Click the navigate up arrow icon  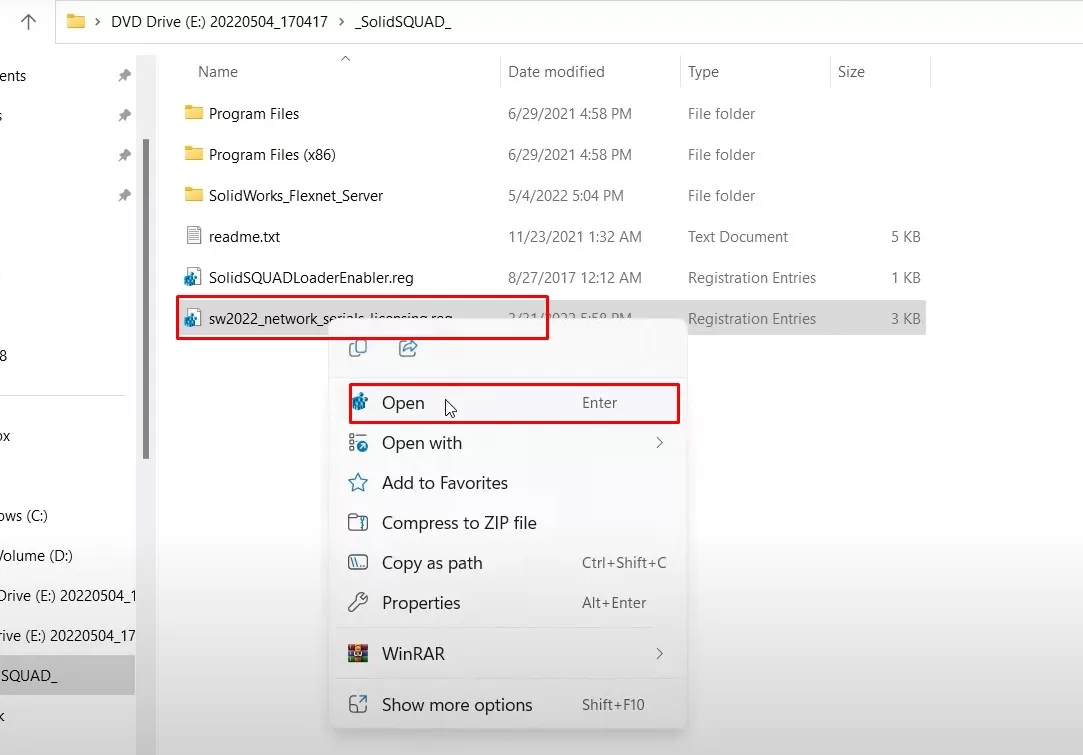tap(26, 20)
